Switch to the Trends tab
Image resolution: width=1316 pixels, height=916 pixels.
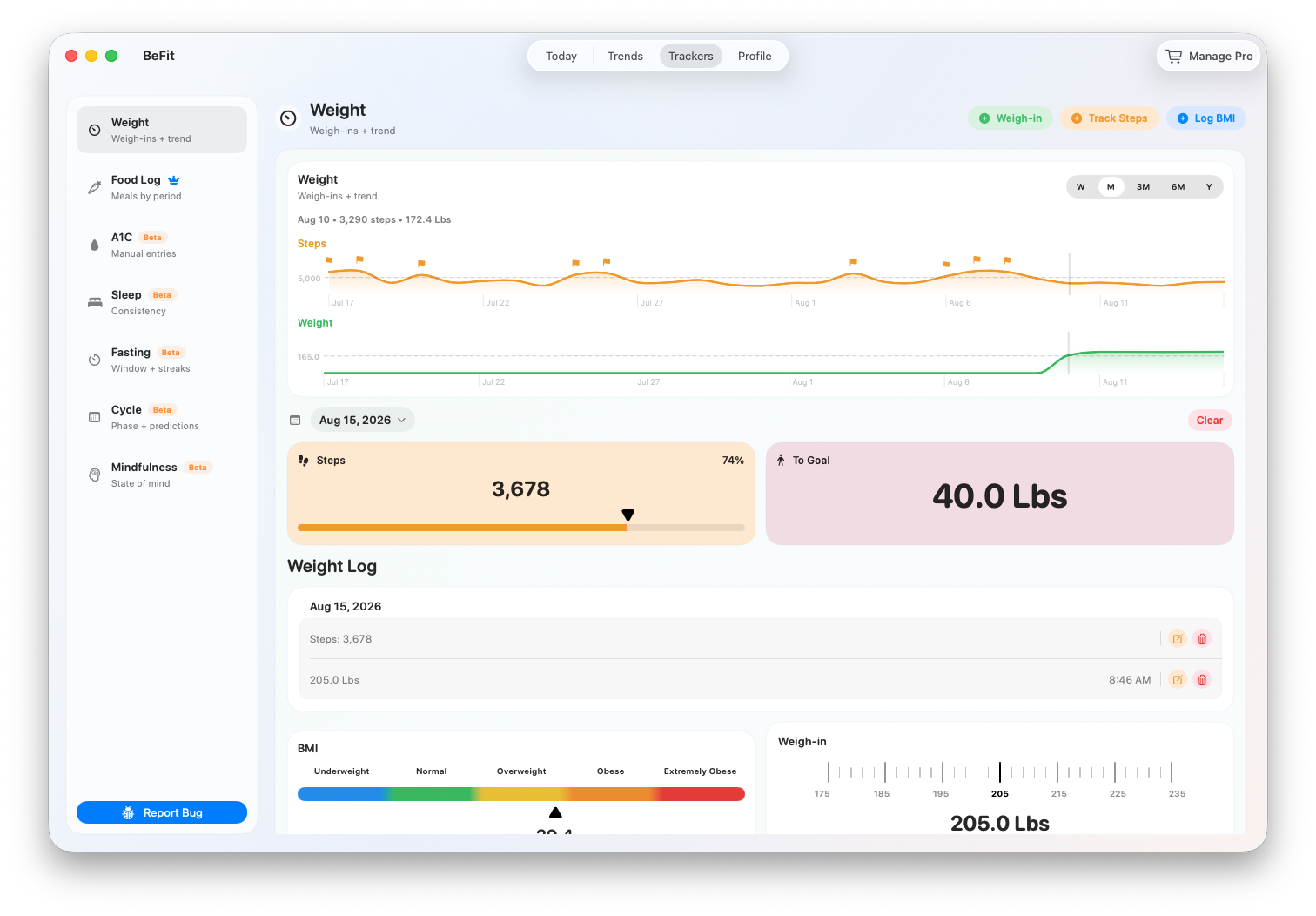point(625,56)
